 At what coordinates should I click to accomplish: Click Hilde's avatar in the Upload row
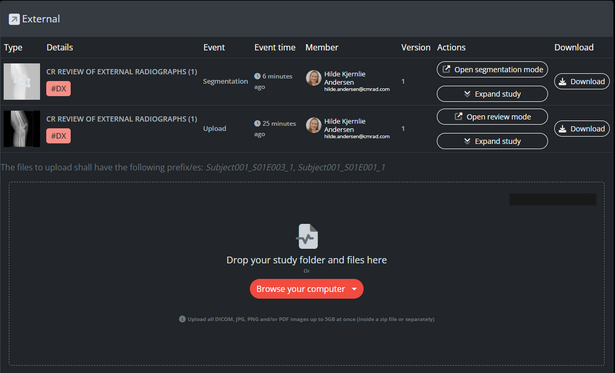[x=313, y=125]
